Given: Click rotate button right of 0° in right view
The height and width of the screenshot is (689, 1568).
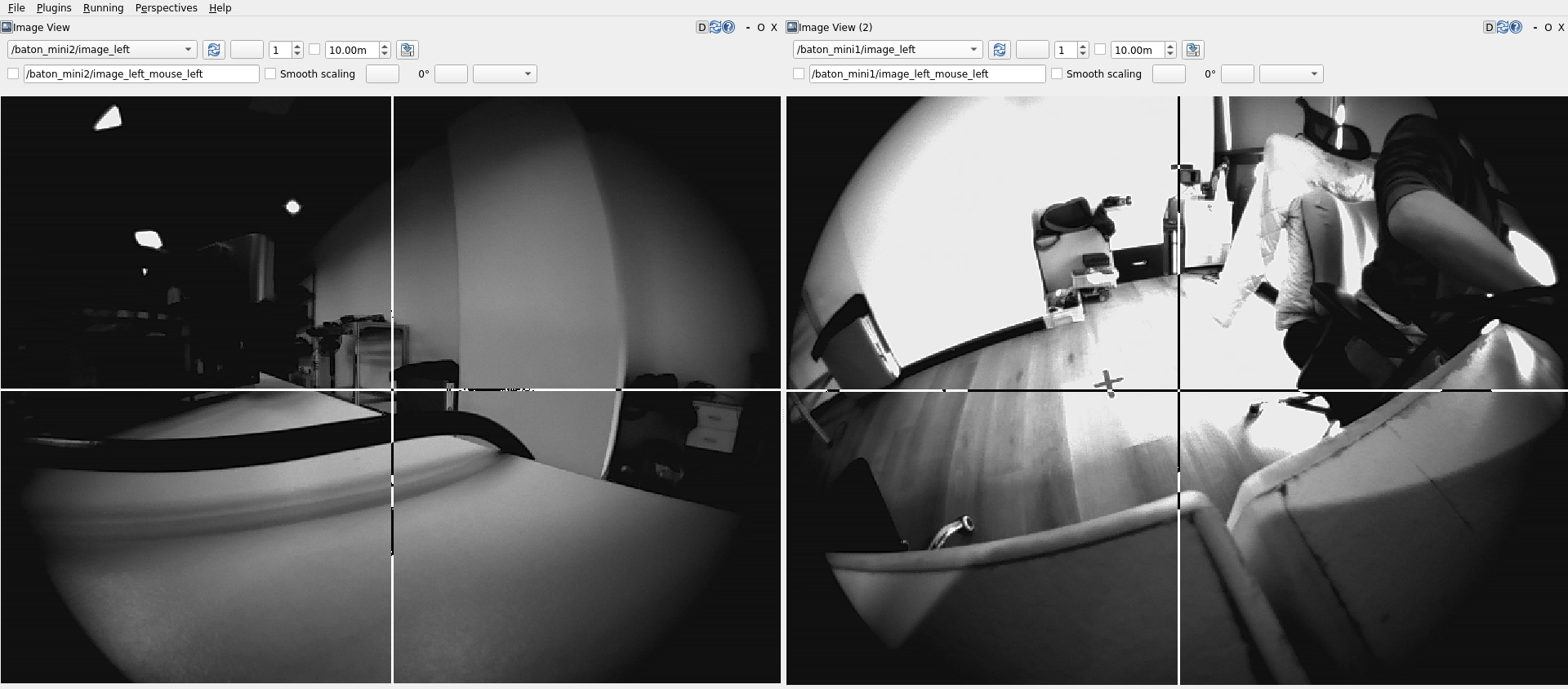Looking at the screenshot, I should pyautogui.click(x=1236, y=73).
